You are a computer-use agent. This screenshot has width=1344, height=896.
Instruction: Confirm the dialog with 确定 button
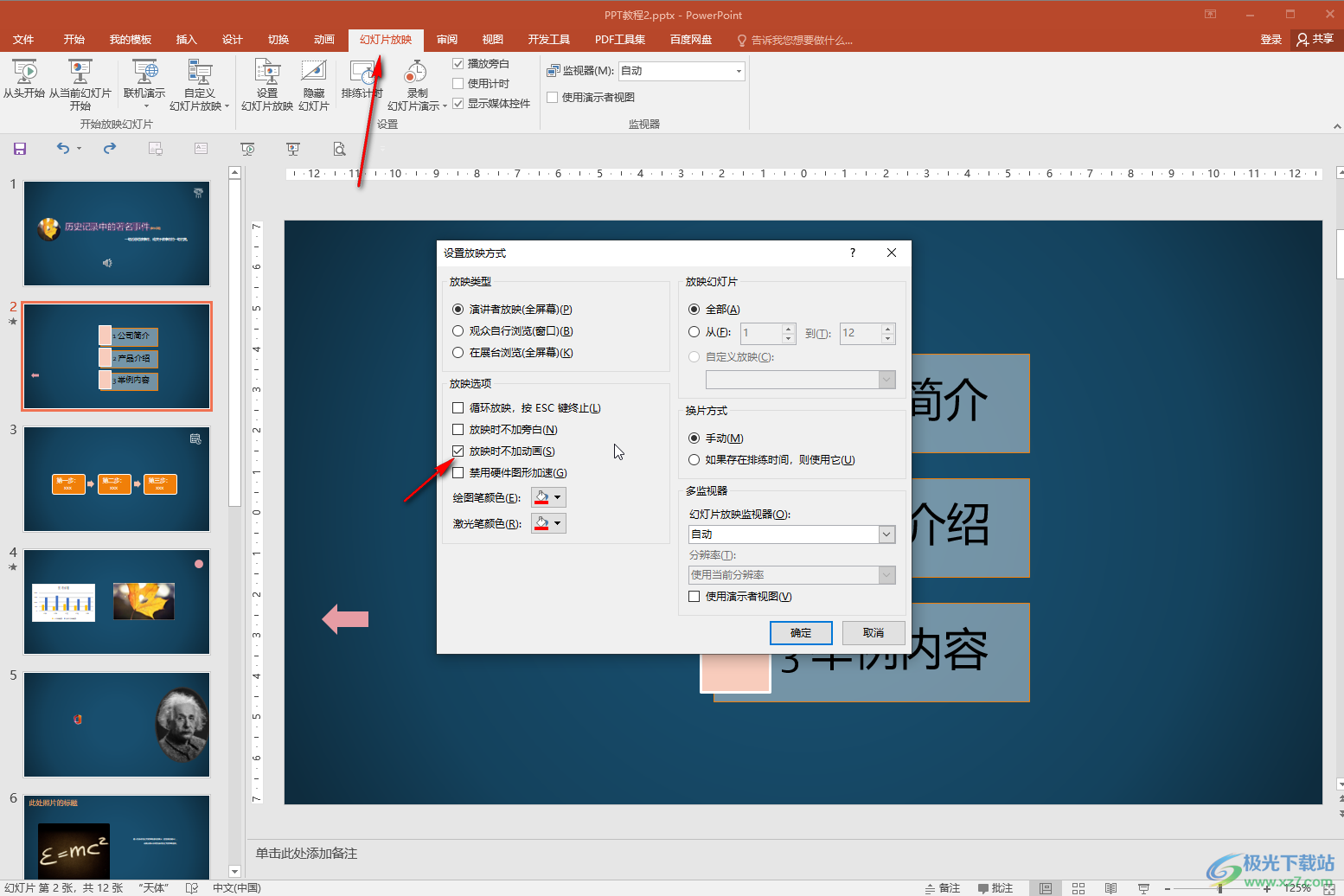[x=801, y=633]
